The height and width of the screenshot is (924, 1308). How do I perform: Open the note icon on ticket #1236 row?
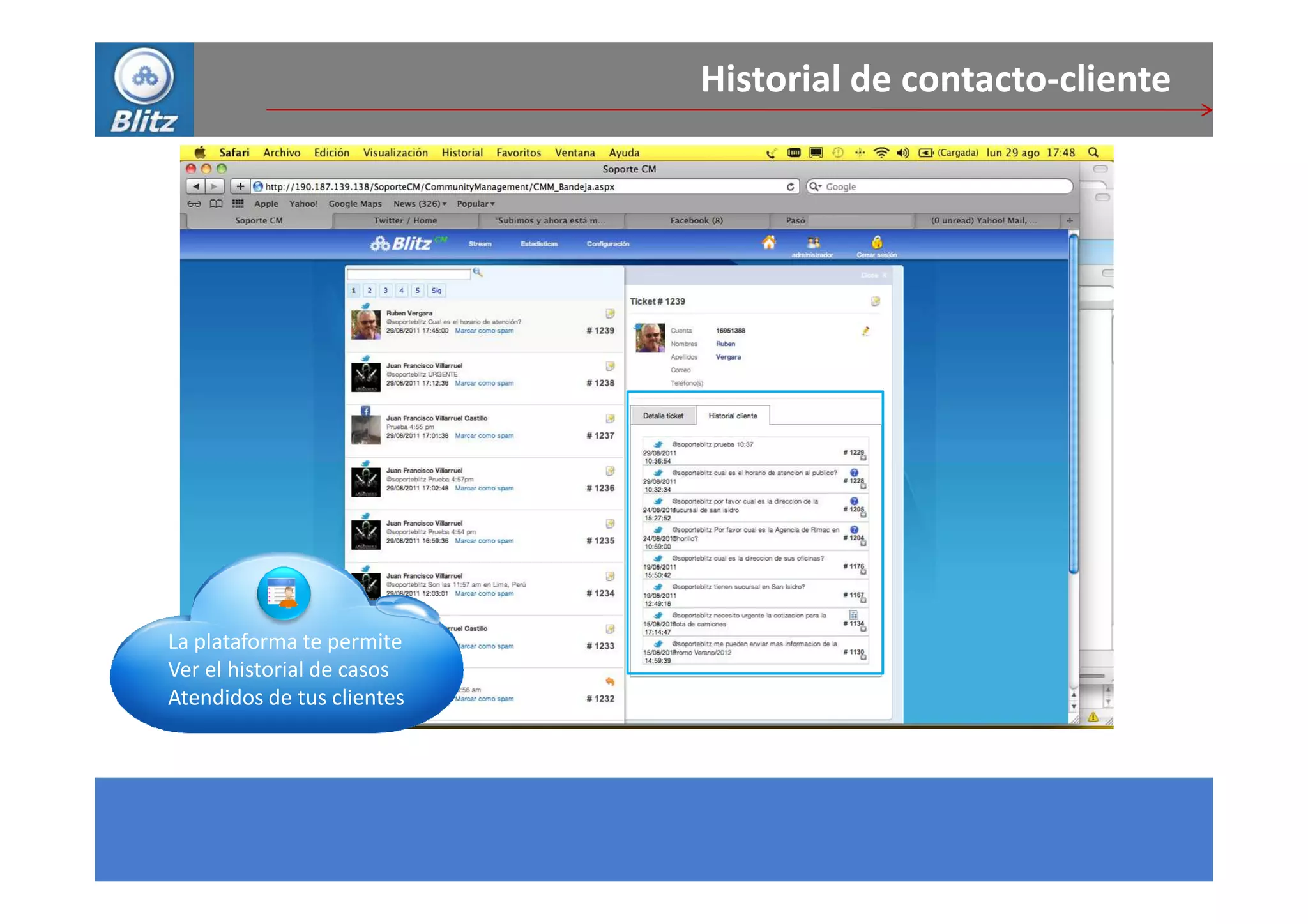pyautogui.click(x=610, y=471)
